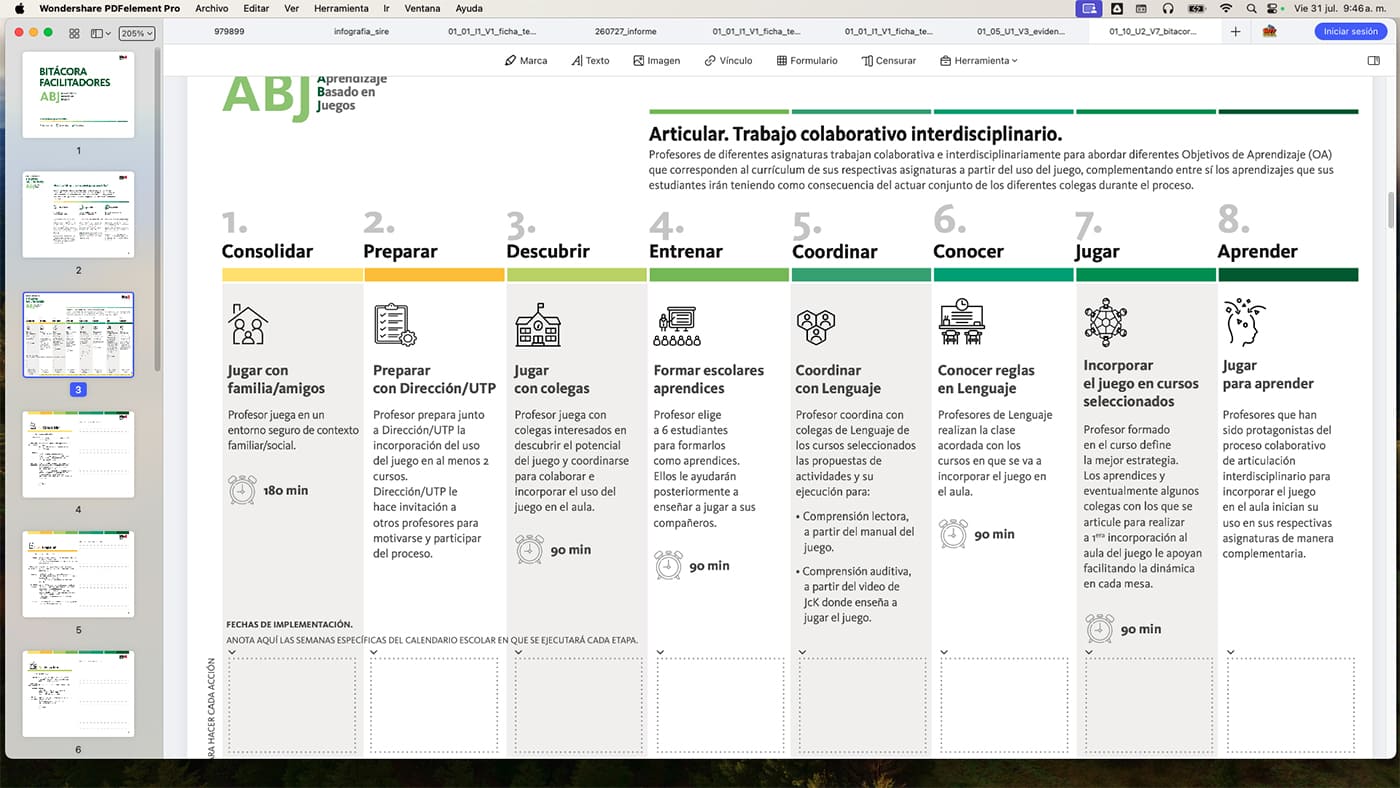Click the alarm clock beside 180 min

point(242,490)
